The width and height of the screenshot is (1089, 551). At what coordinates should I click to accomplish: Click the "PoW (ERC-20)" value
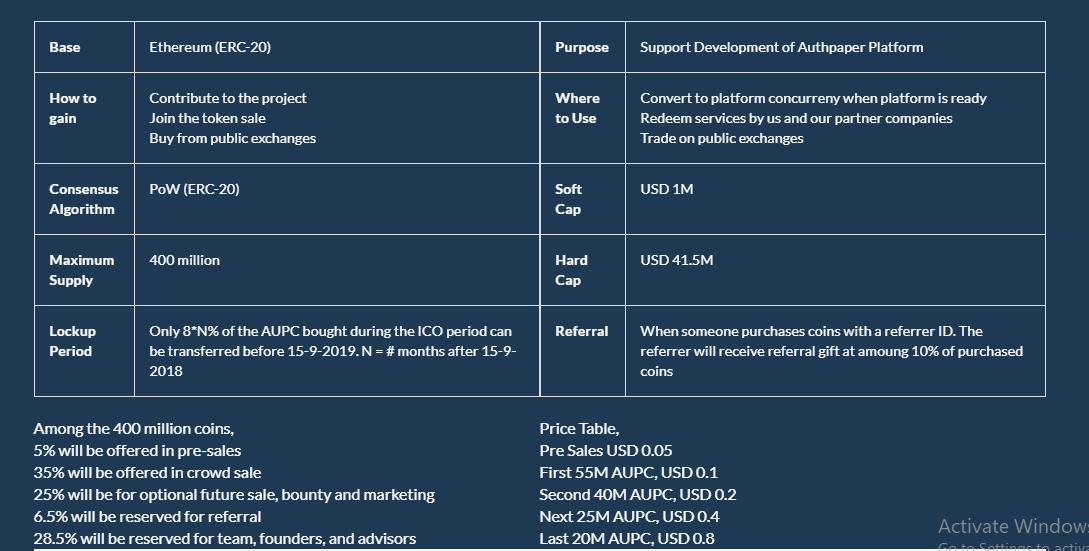pyautogui.click(x=194, y=189)
